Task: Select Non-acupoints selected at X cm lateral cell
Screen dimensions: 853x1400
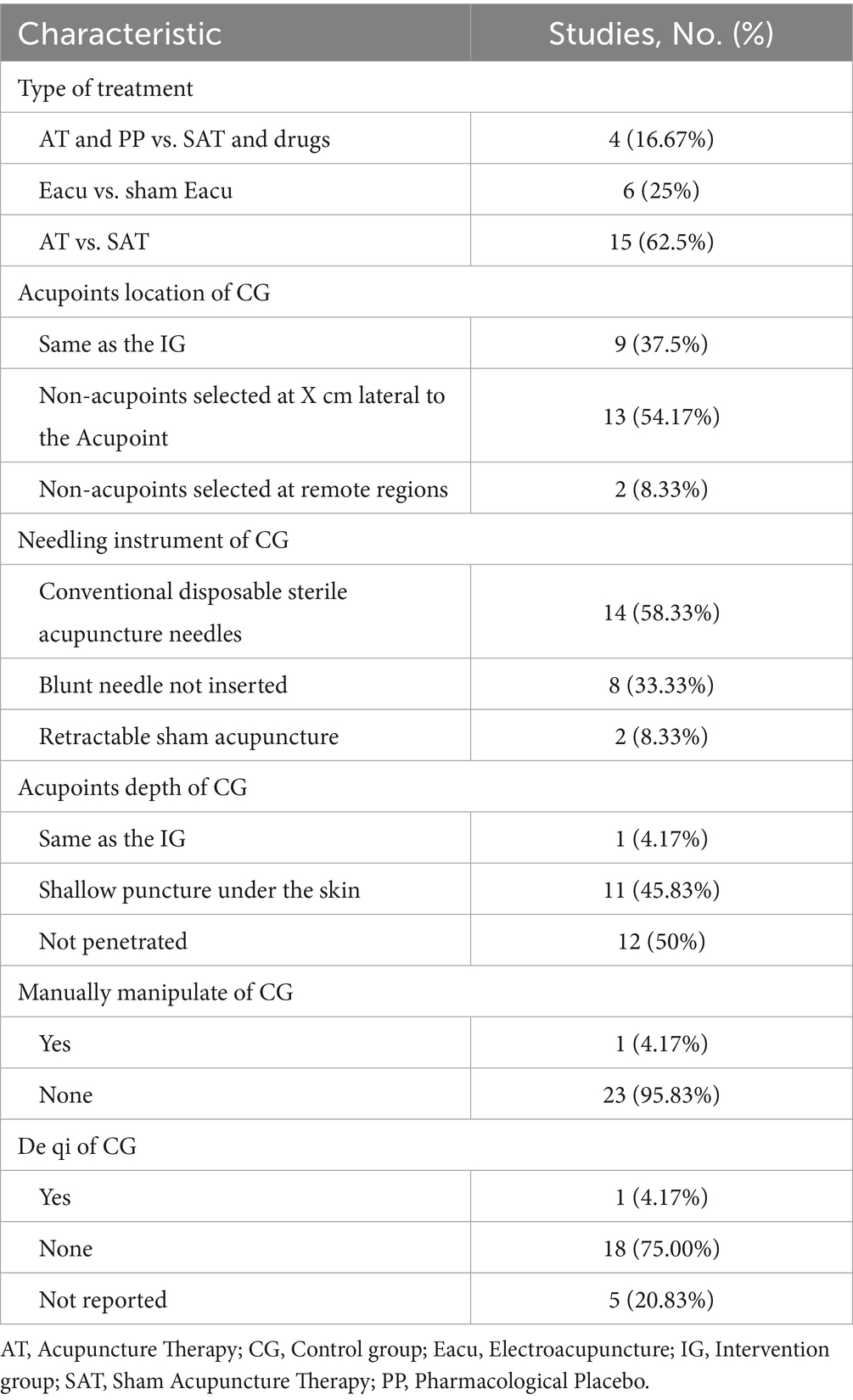Action: point(235,416)
